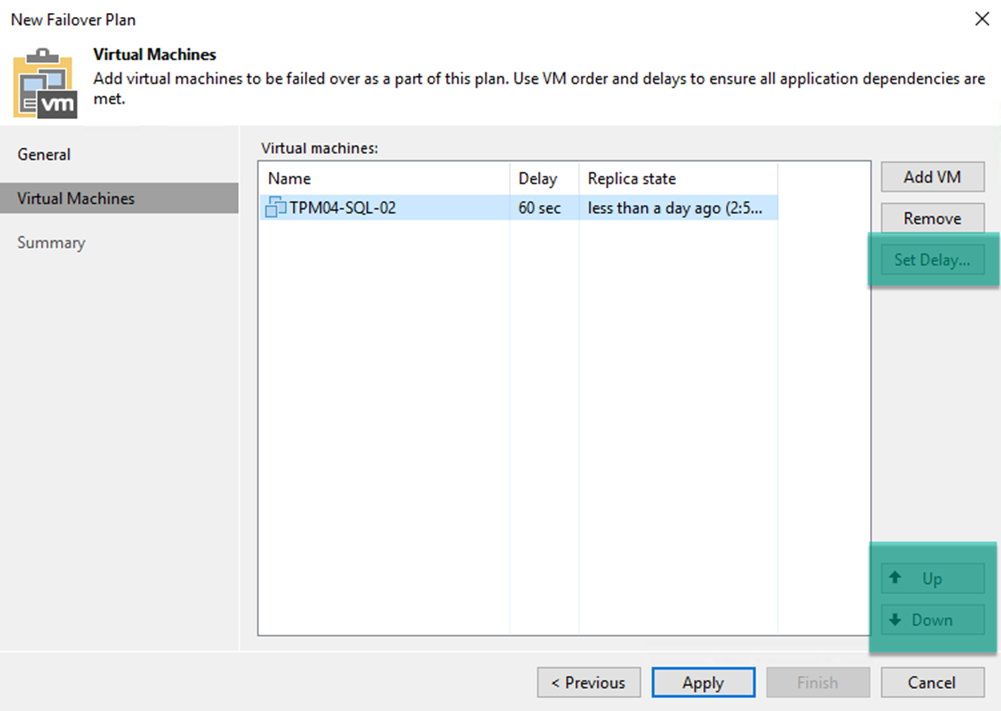Click the TPM04-SQL-02 replica VM icon
This screenshot has height=711, width=1001.
(276, 207)
